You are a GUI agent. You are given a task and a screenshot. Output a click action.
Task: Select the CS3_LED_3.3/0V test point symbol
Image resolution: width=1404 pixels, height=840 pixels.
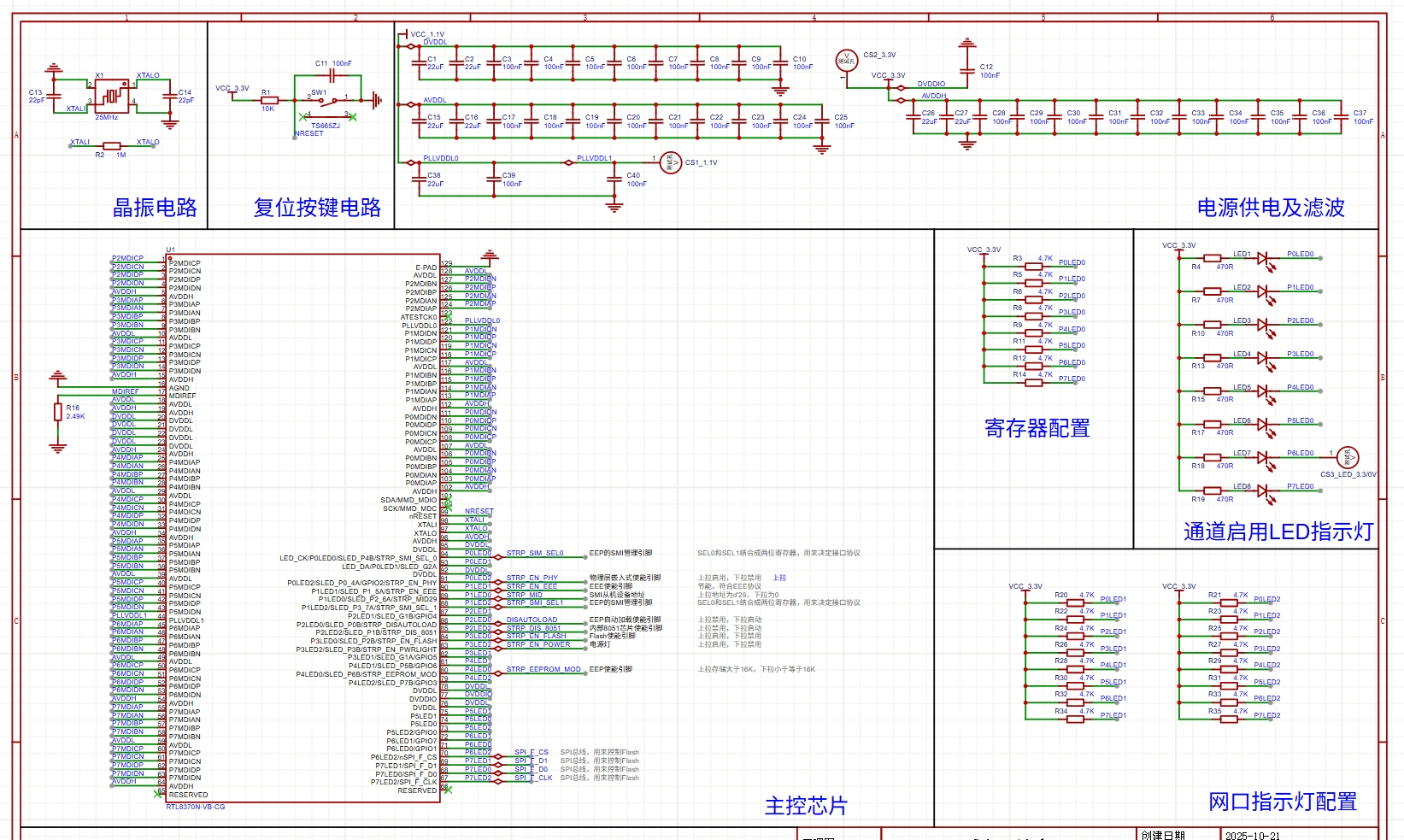(1347, 457)
